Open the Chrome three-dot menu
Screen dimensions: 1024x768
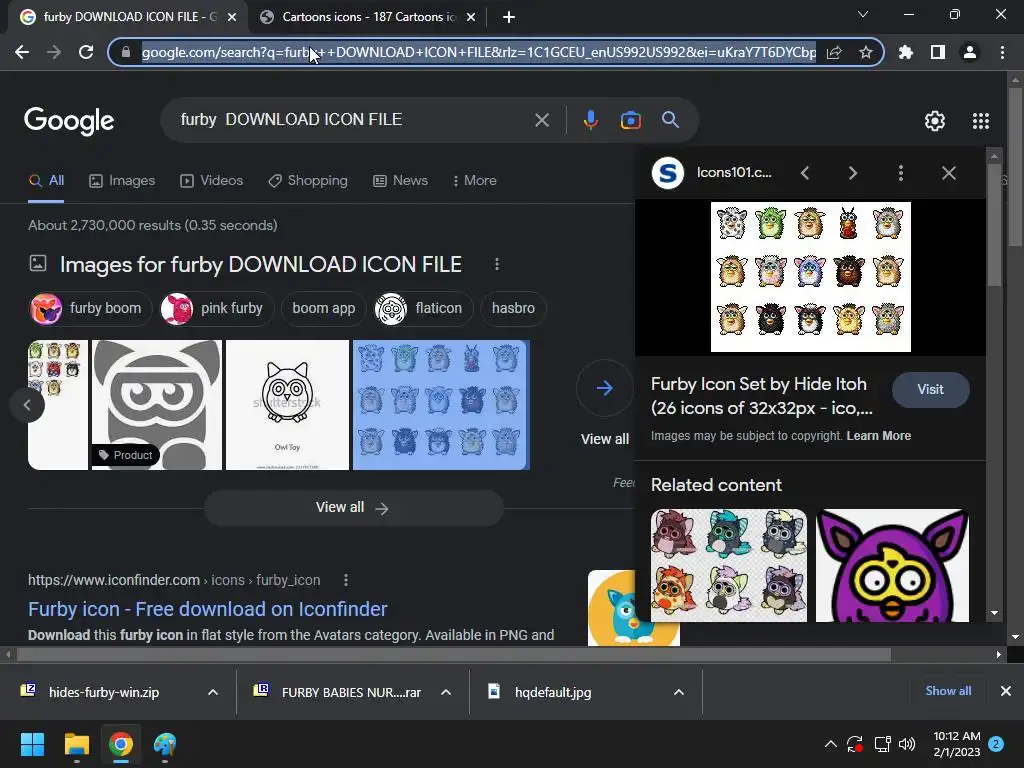[1002, 52]
